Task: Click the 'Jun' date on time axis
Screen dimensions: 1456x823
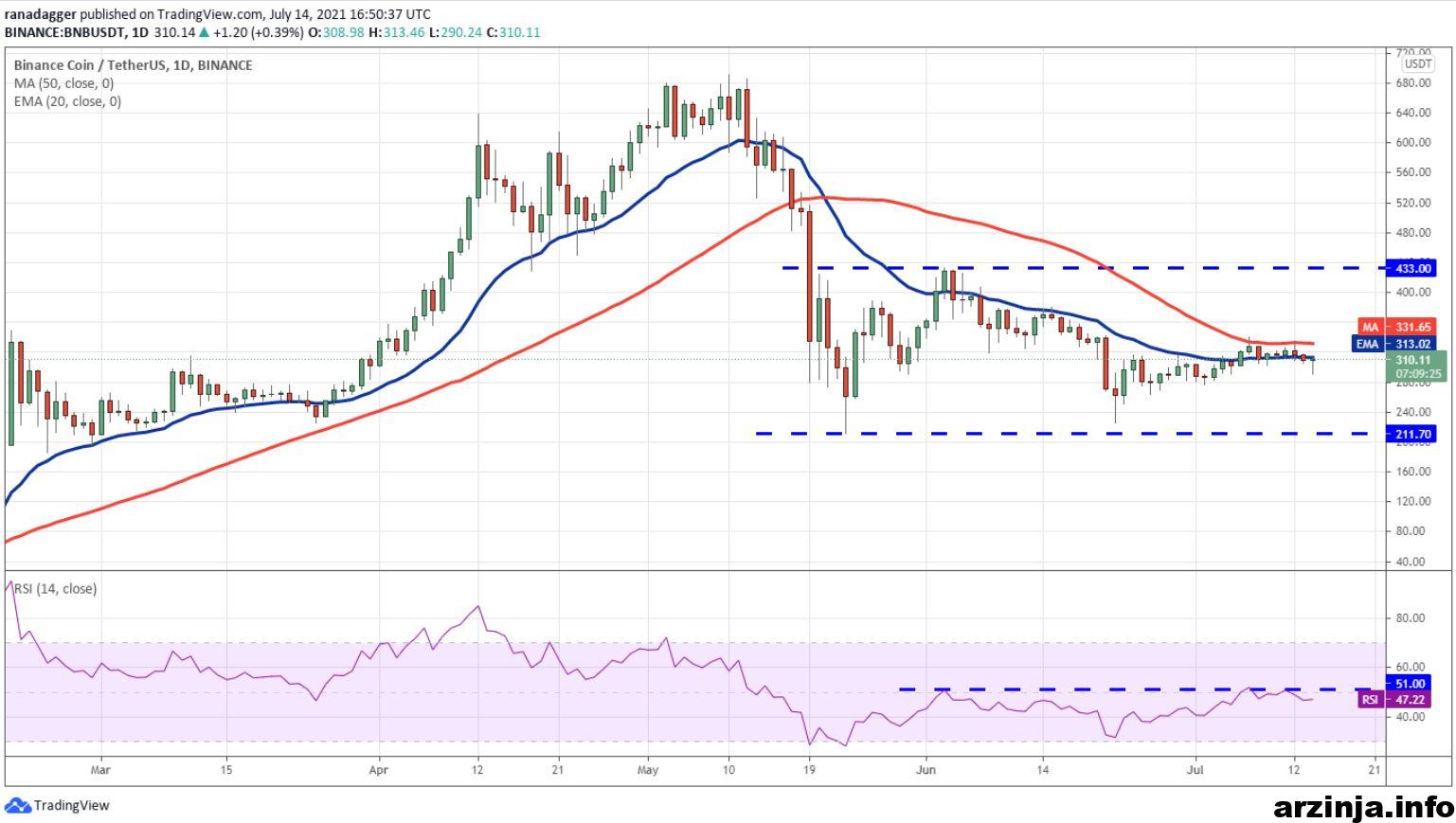Action: tap(926, 770)
